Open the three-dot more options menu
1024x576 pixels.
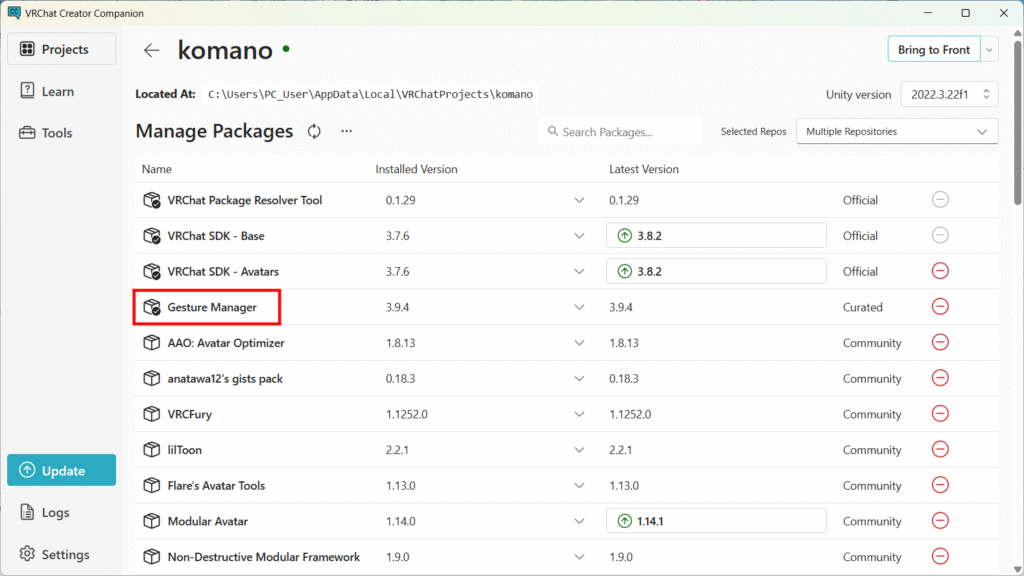coord(346,131)
